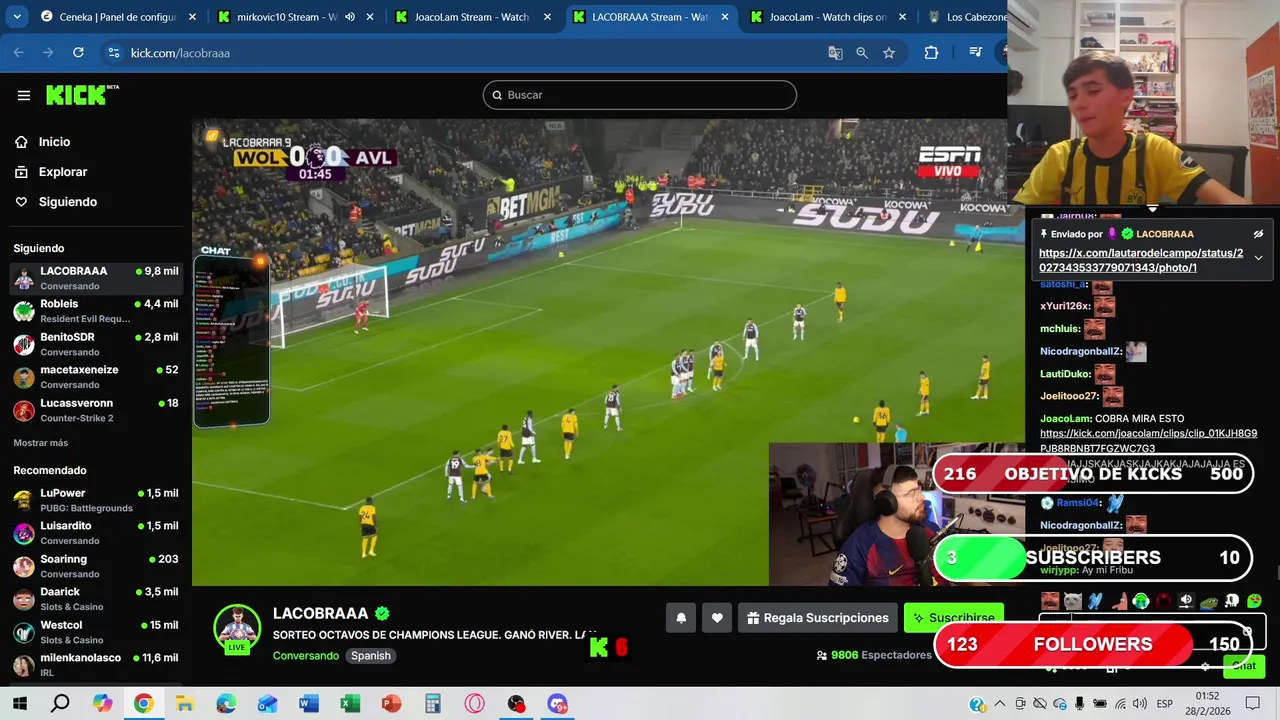Open macetaxeneize channel in sidebar
The width and height of the screenshot is (1280, 720).
point(96,377)
